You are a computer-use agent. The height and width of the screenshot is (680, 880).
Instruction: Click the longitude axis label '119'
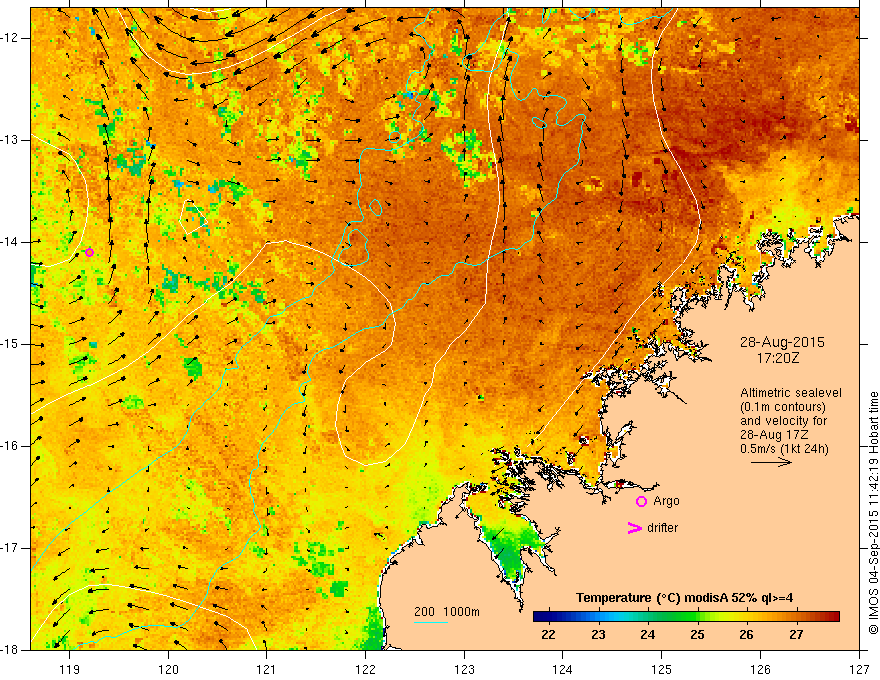pos(70,669)
